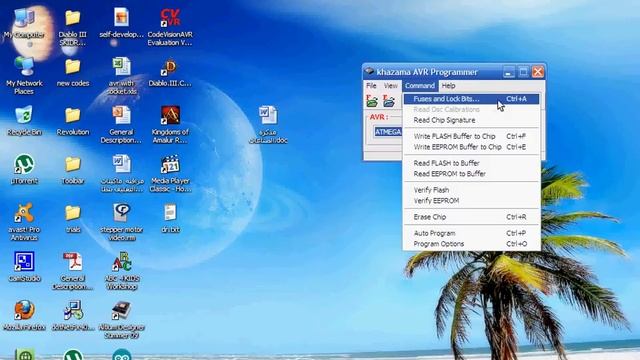Select the Kingdoms of Amalur R... shortcut

(x=170, y=124)
